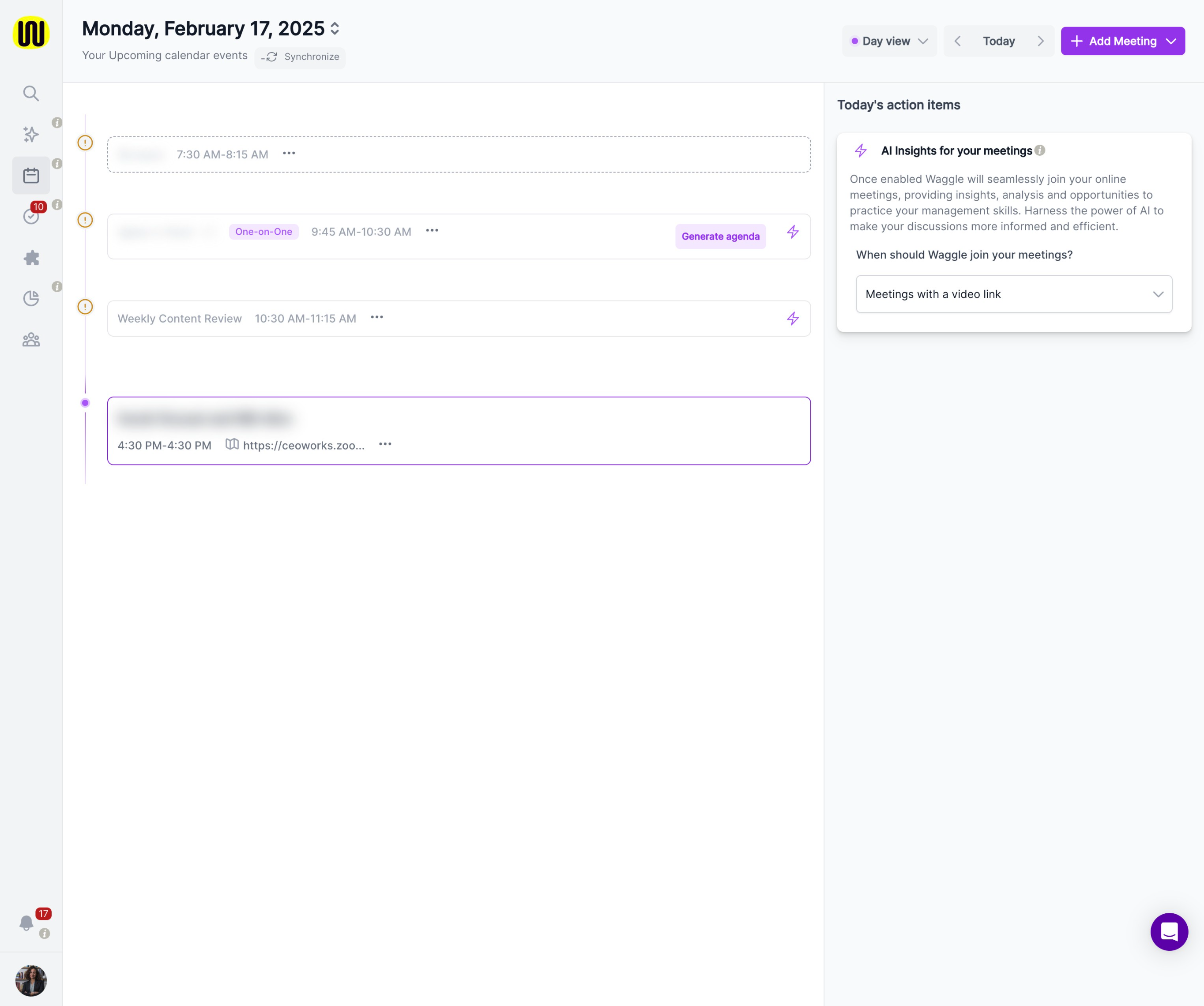Click the lightning icon on One-on-One meeting
The width and height of the screenshot is (1204, 1006).
click(x=792, y=232)
